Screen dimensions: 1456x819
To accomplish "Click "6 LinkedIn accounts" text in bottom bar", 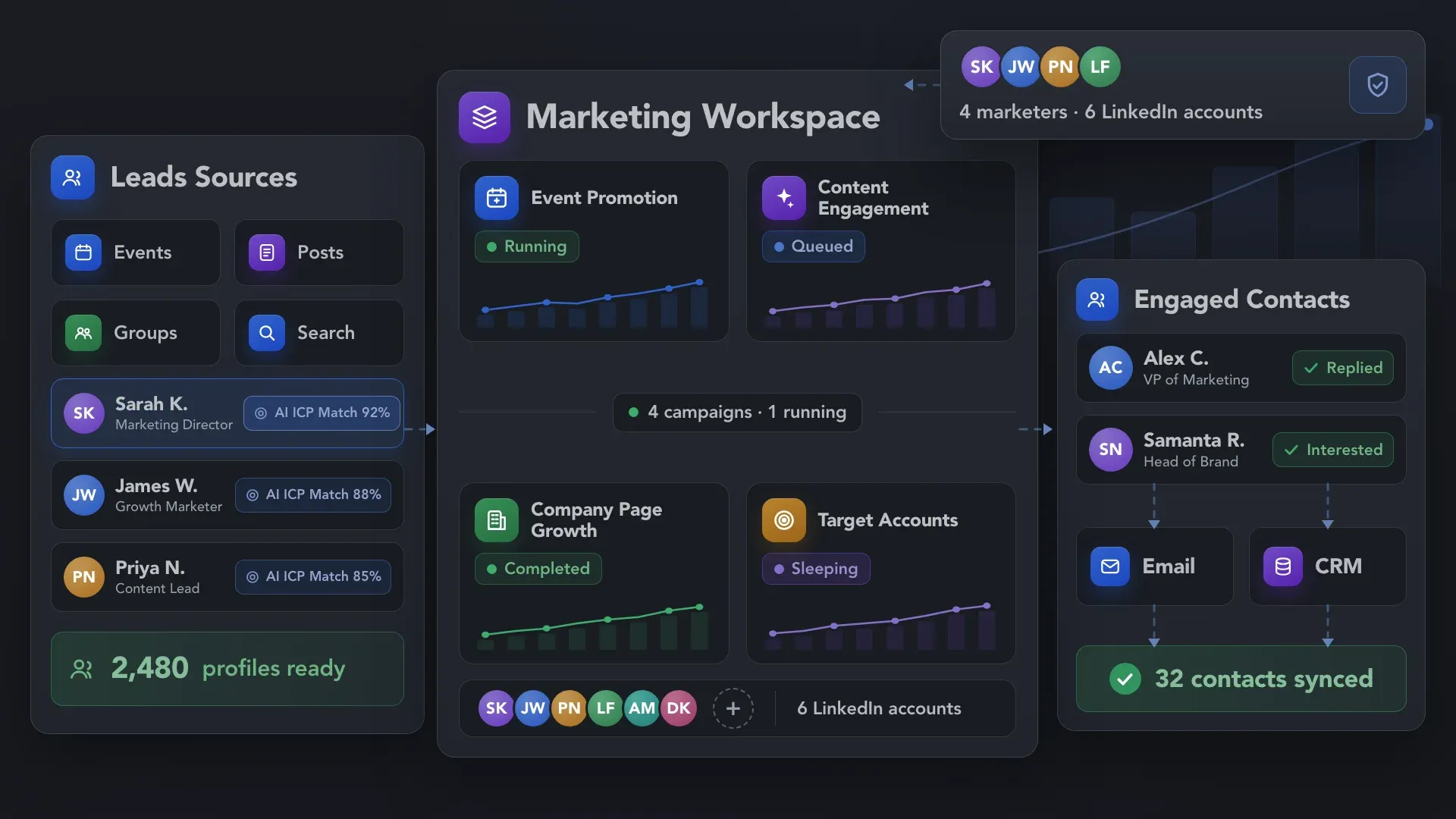I will click(x=879, y=708).
